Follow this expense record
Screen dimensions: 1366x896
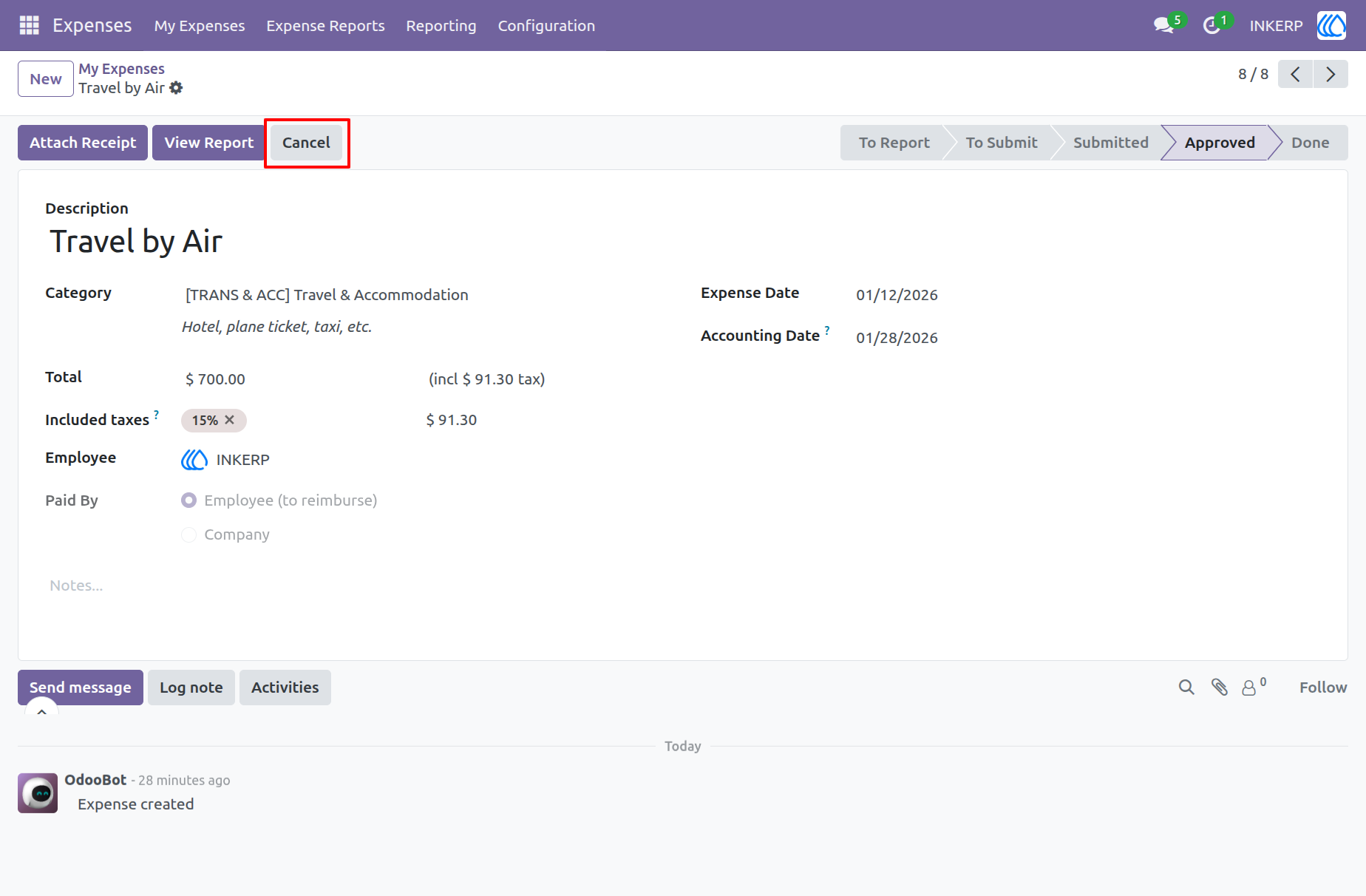point(1323,688)
